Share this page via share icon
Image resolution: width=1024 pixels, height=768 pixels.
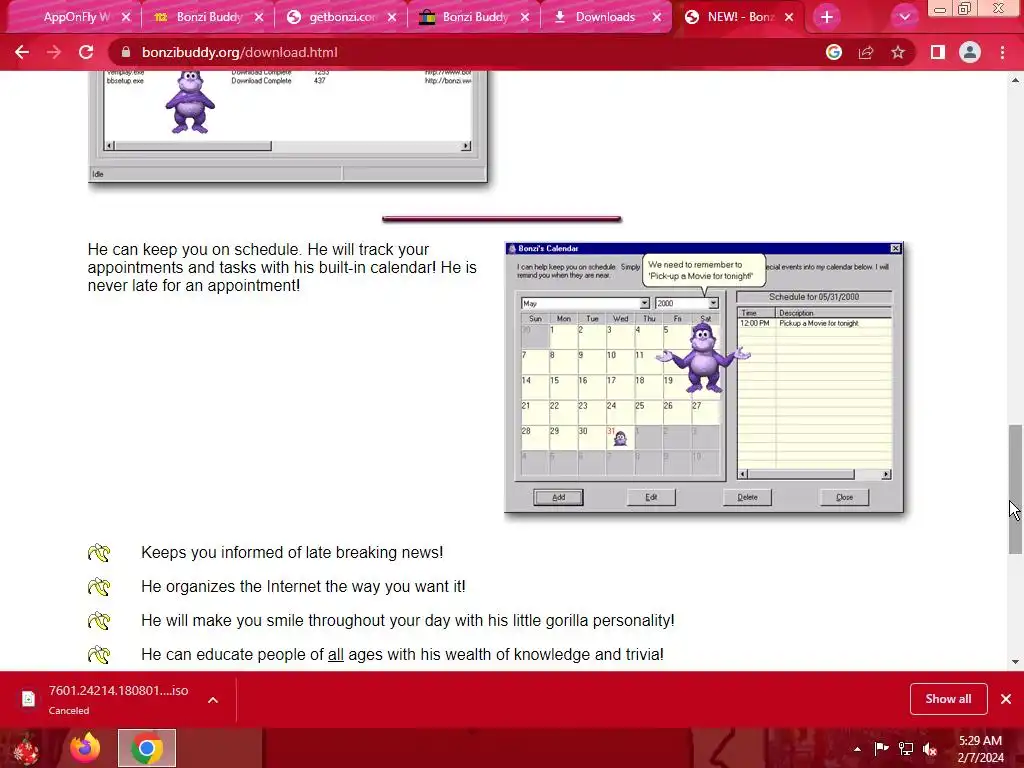point(866,52)
